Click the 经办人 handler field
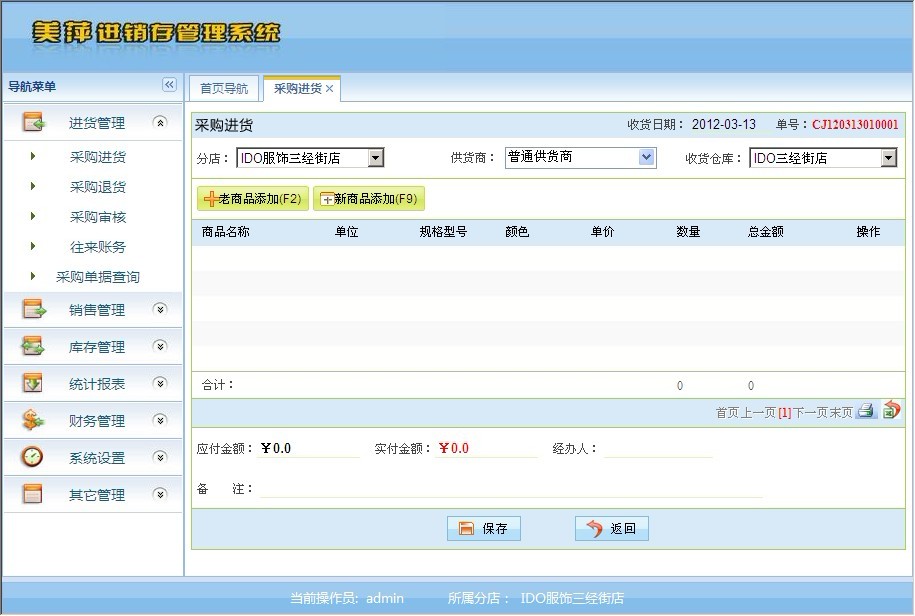915x616 pixels. 658,449
